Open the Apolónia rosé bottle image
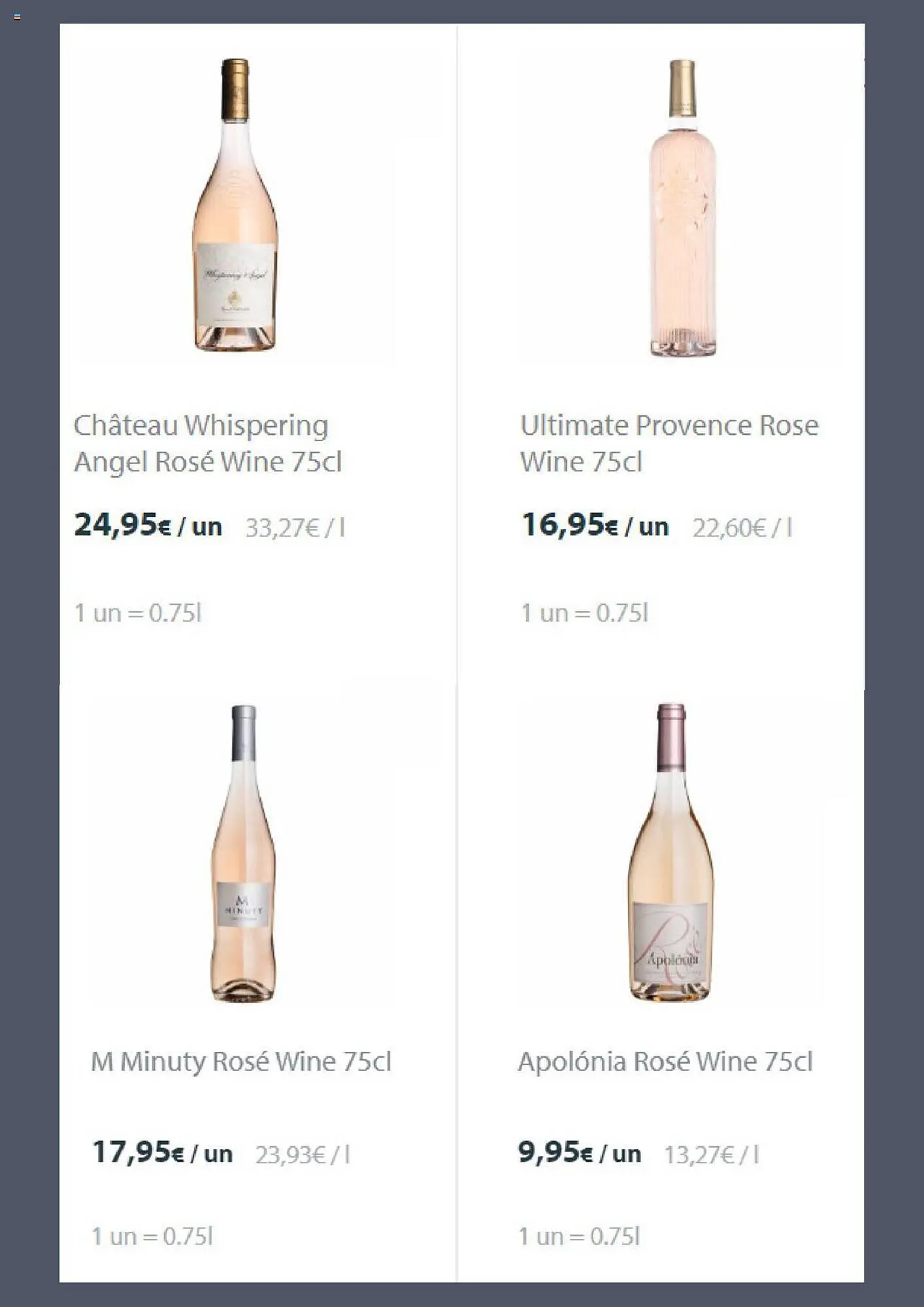Screen dimensions: 924x1307 pos(670,853)
